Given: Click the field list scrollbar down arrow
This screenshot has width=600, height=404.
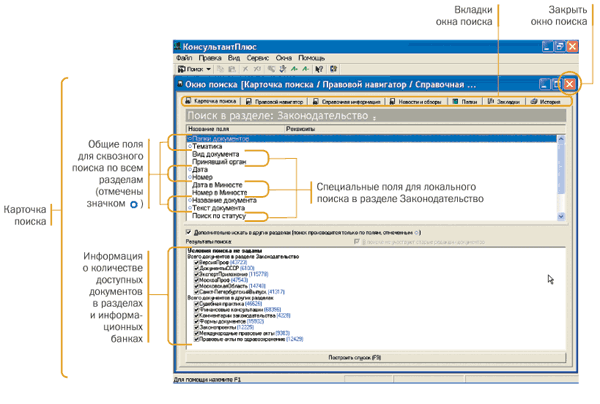Looking at the screenshot, I should (561, 216).
